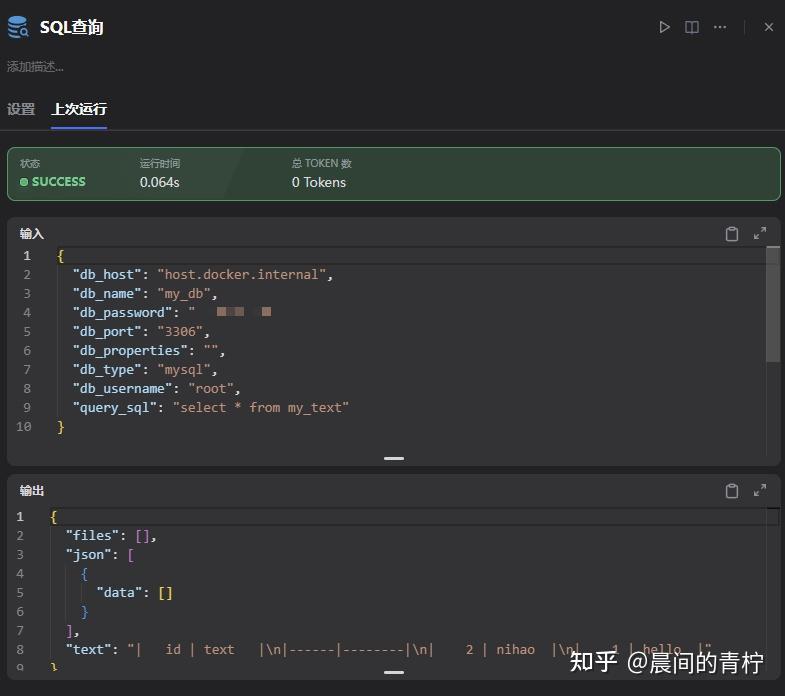Expand the 输出 panel to fullscreen
785x696 pixels.
coord(760,490)
